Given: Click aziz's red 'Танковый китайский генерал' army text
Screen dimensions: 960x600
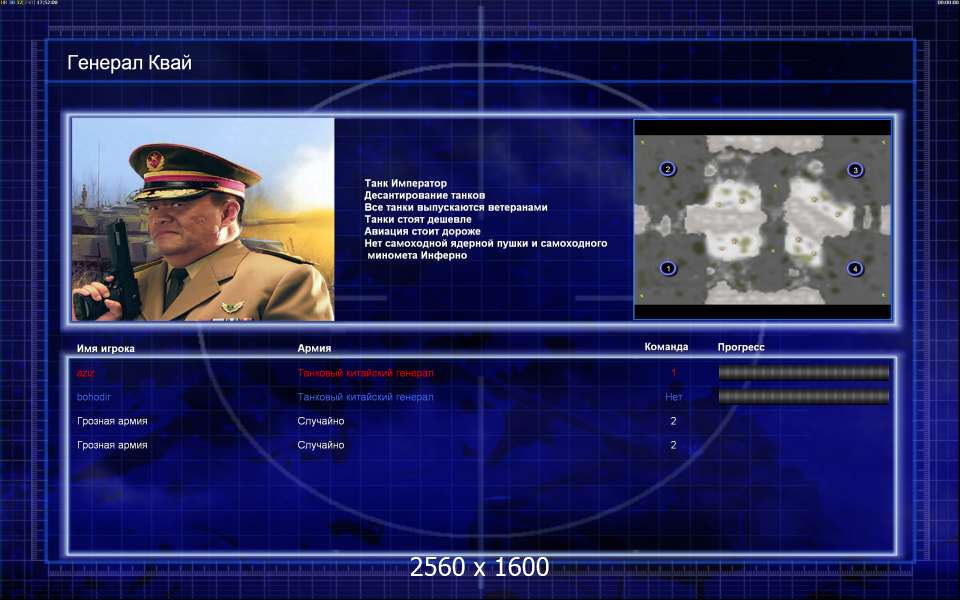Looking at the screenshot, I should point(366,373).
